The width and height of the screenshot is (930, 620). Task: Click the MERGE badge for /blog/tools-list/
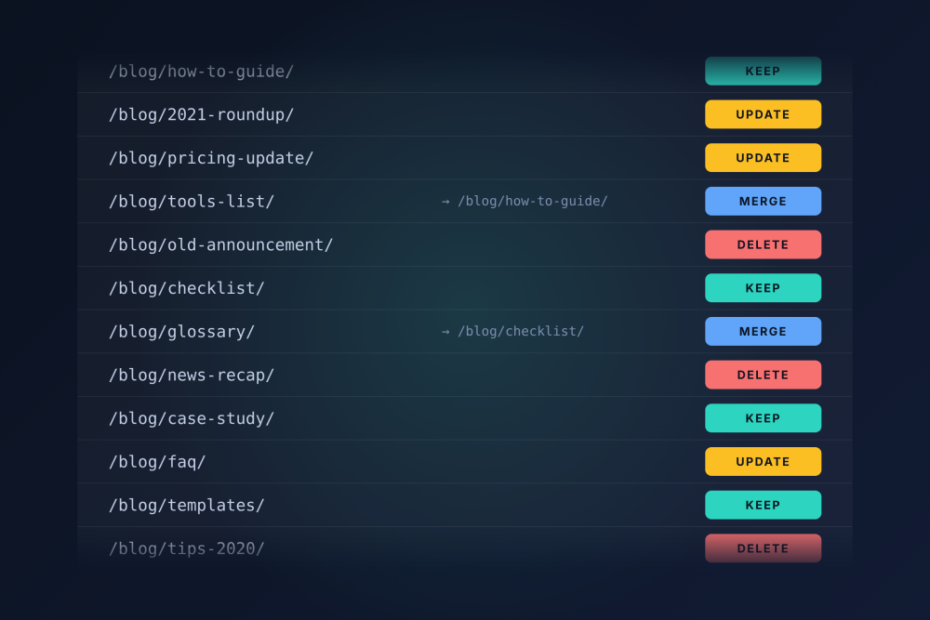(763, 201)
